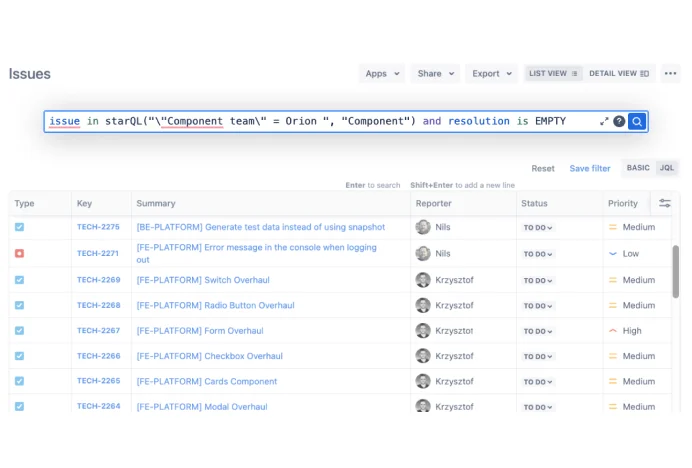
Task: Click task type icon for TECH-2269
Action: tap(19, 280)
